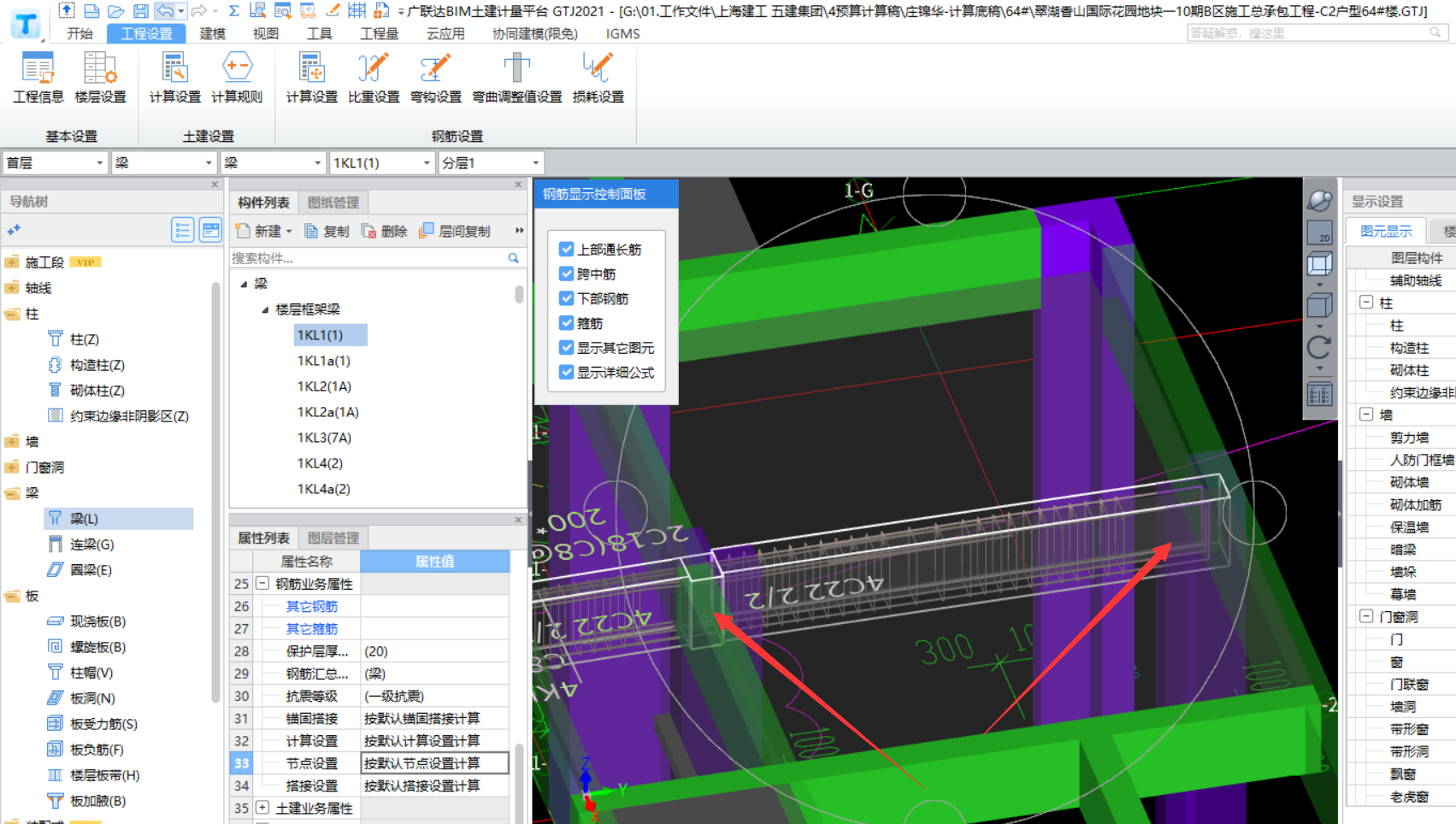Toggle 上部通长筋 checkbox
1456x824 pixels.
tap(566, 249)
